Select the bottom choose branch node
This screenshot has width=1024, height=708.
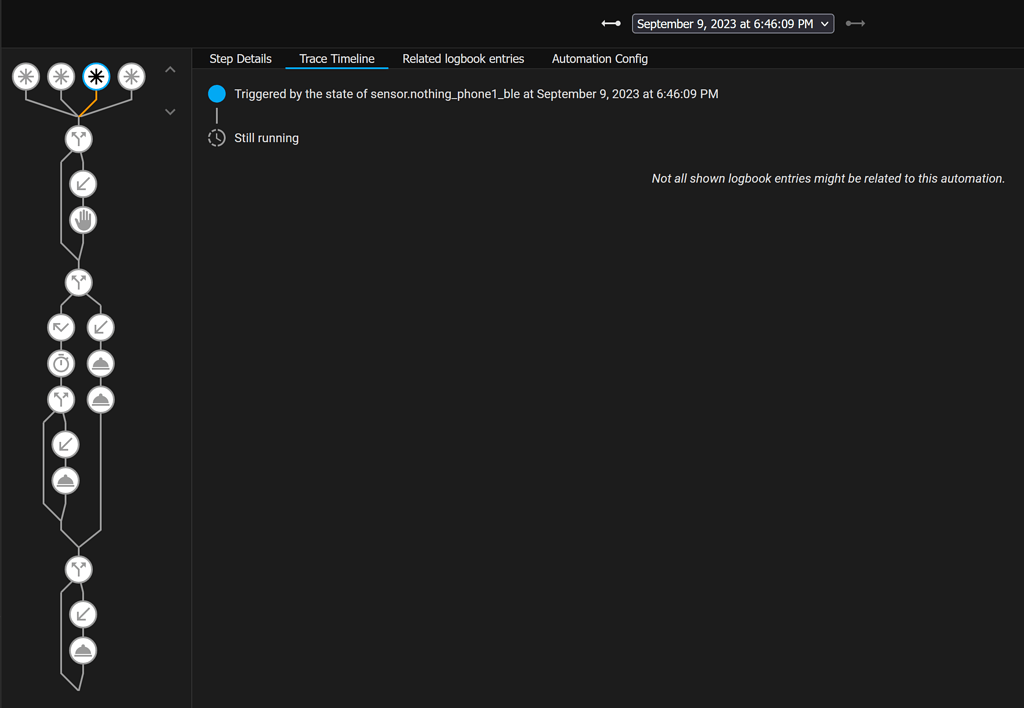coord(79,569)
